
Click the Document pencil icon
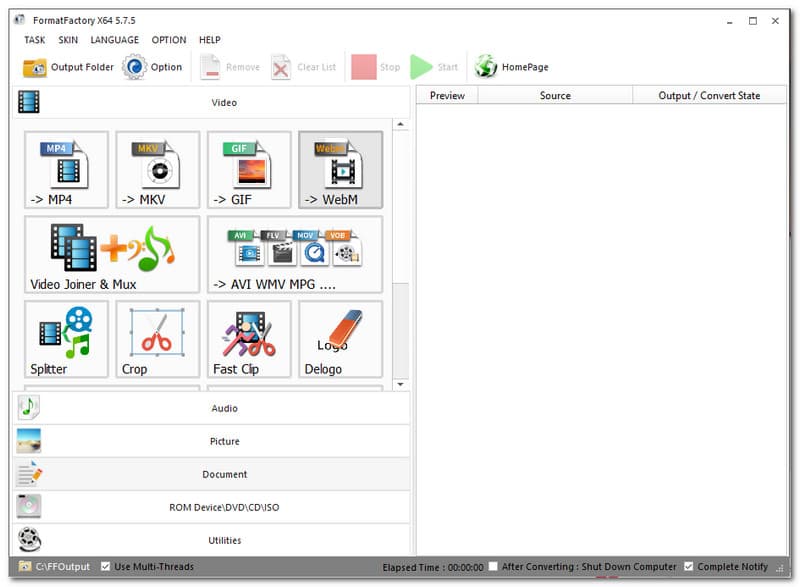(29, 473)
